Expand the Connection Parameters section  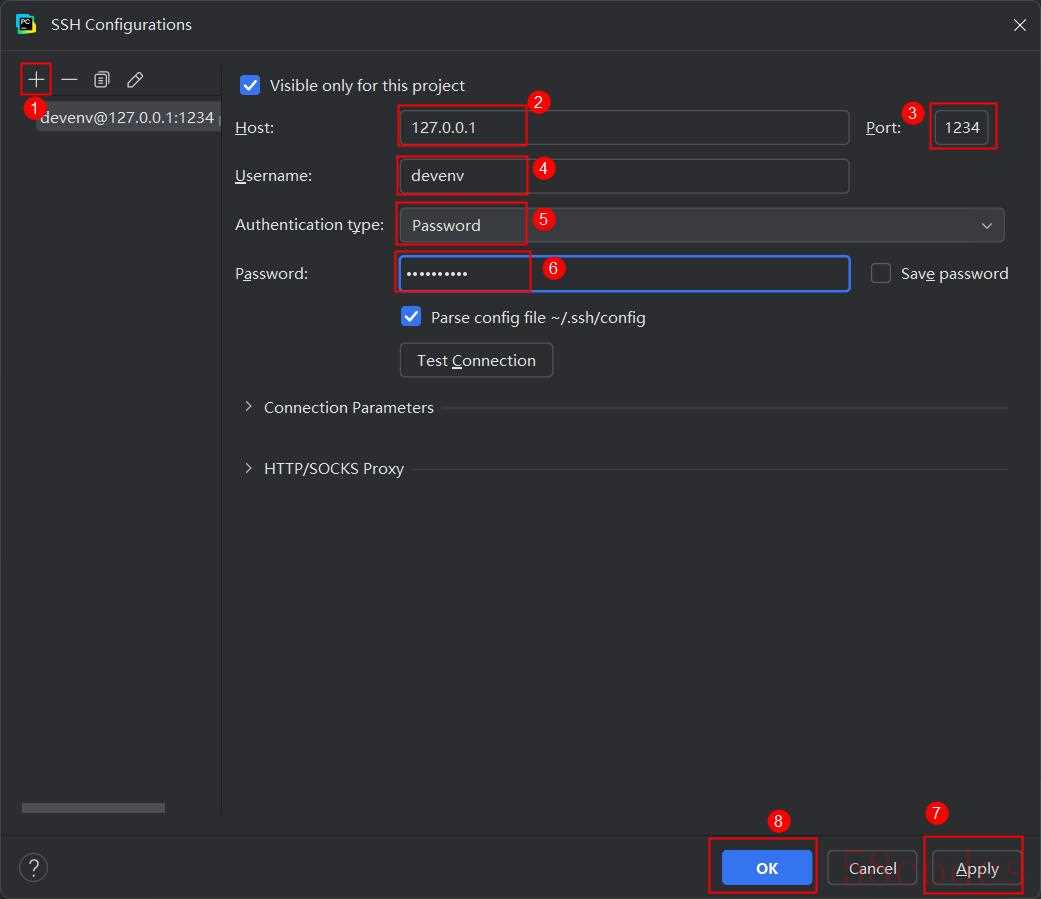(248, 406)
